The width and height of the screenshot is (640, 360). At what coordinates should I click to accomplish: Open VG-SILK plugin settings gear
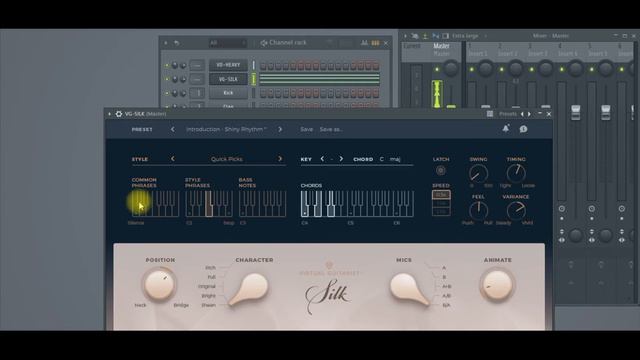pyautogui.click(x=119, y=114)
